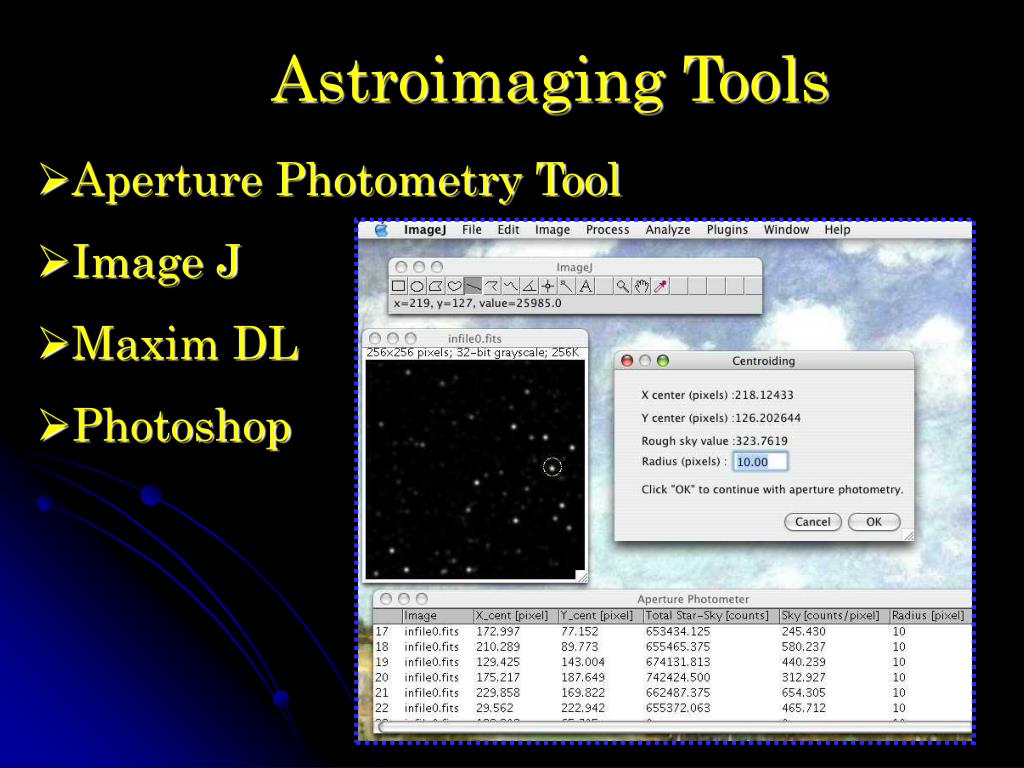Open the File menu
The image size is (1024, 768).
472,230
